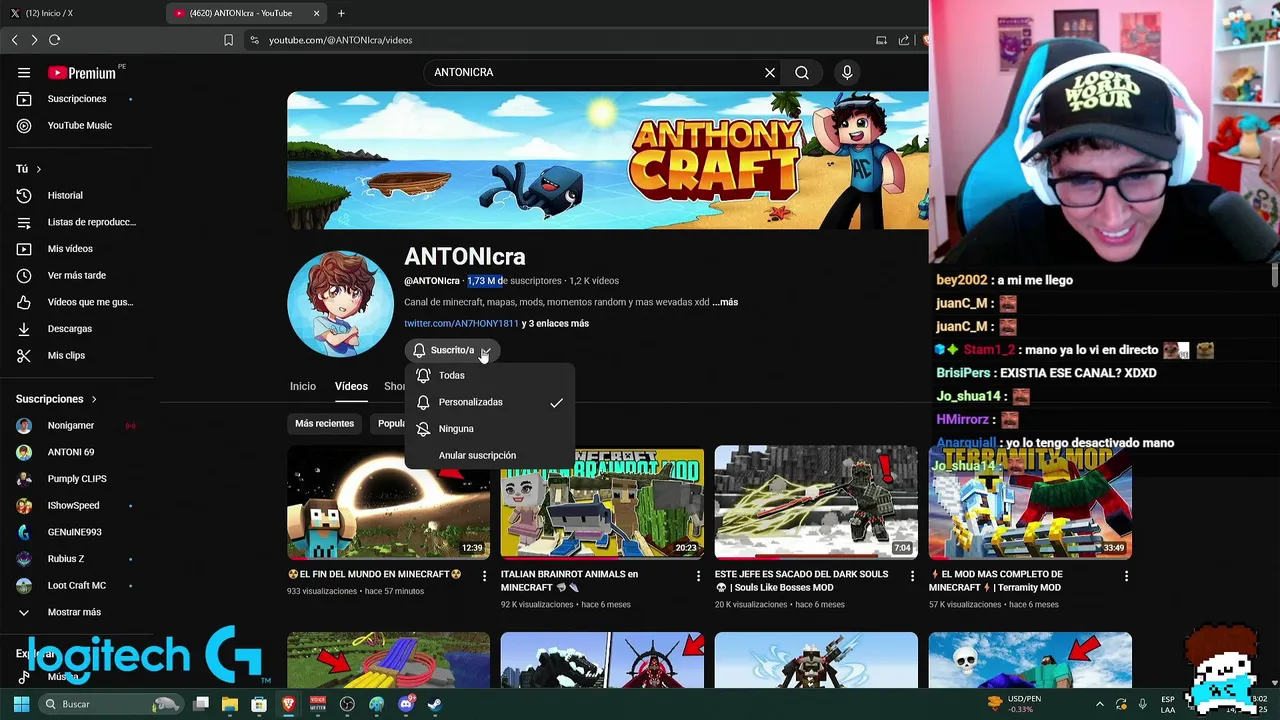This screenshot has height=720, width=1280.
Task: Play EL FIN DEL MUNDO EN MINECRAFT thumbnail
Action: 388,503
